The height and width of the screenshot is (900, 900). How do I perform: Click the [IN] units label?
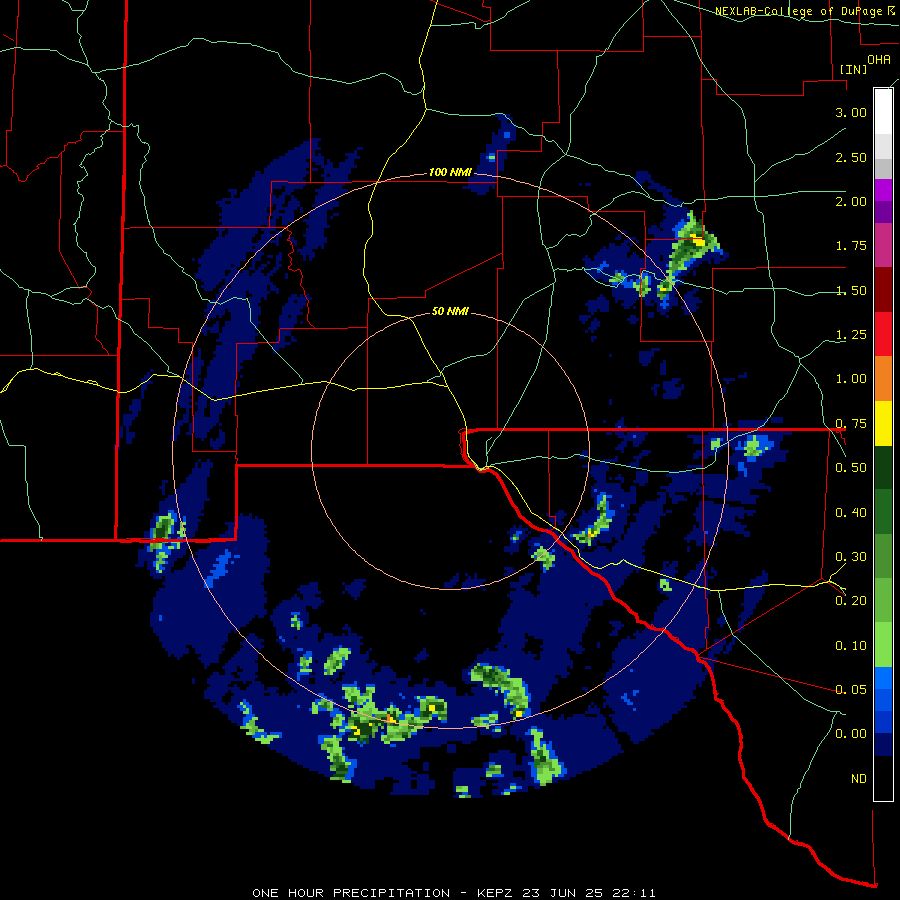tap(853, 69)
